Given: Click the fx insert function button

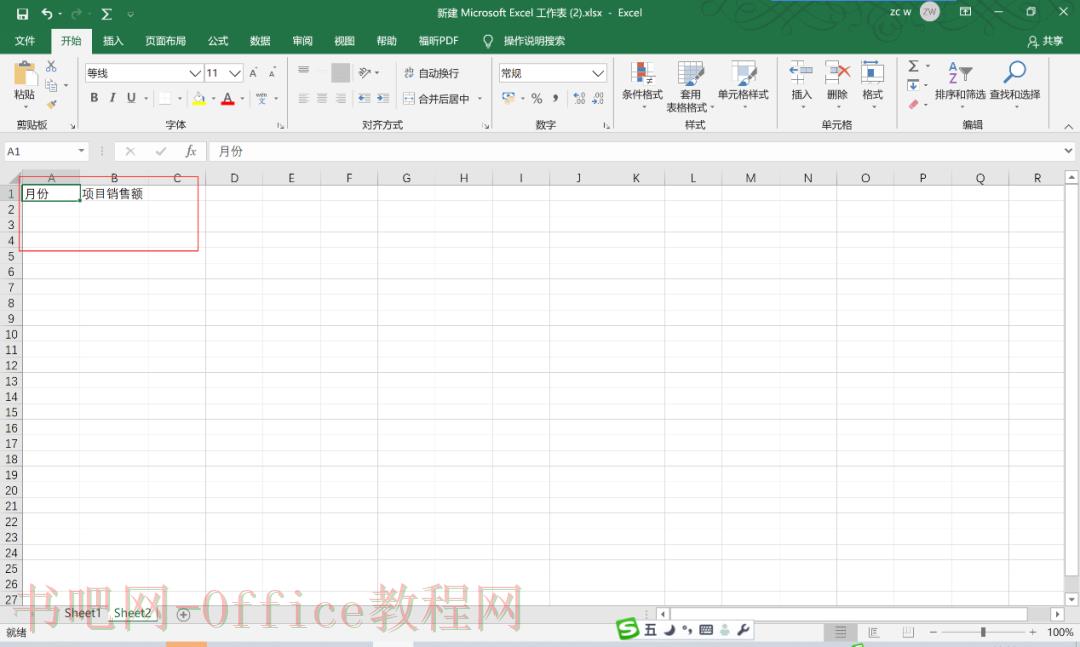Looking at the screenshot, I should click(x=191, y=151).
